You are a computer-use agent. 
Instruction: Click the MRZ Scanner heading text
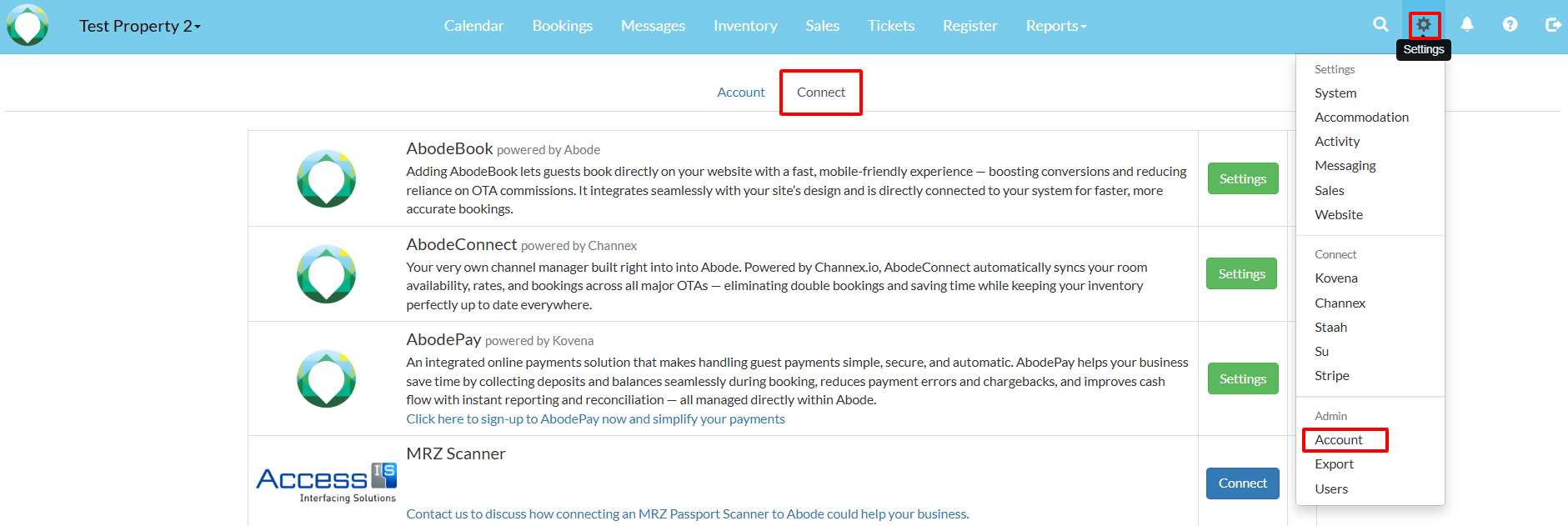[456, 454]
